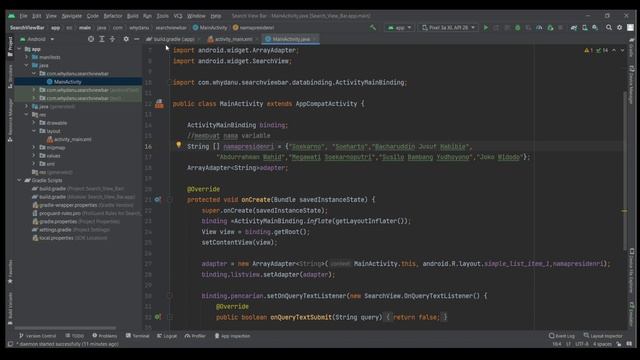640x360 pixels.
Task: Expand the mipmap folder arrow
Action: click(x=34, y=147)
